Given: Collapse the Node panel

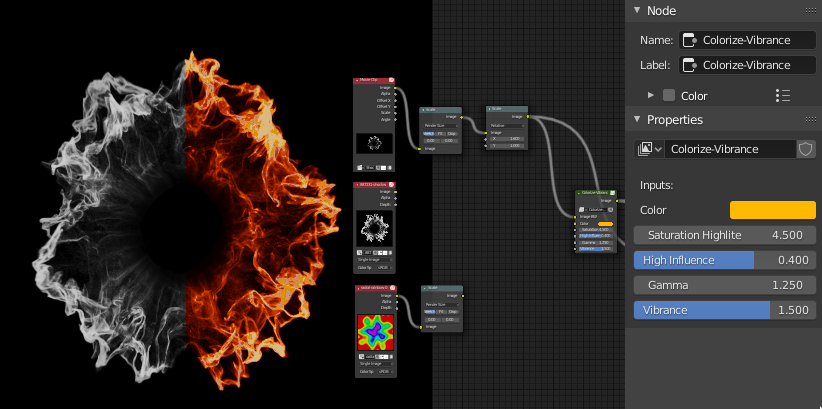Looking at the screenshot, I should click(637, 10).
